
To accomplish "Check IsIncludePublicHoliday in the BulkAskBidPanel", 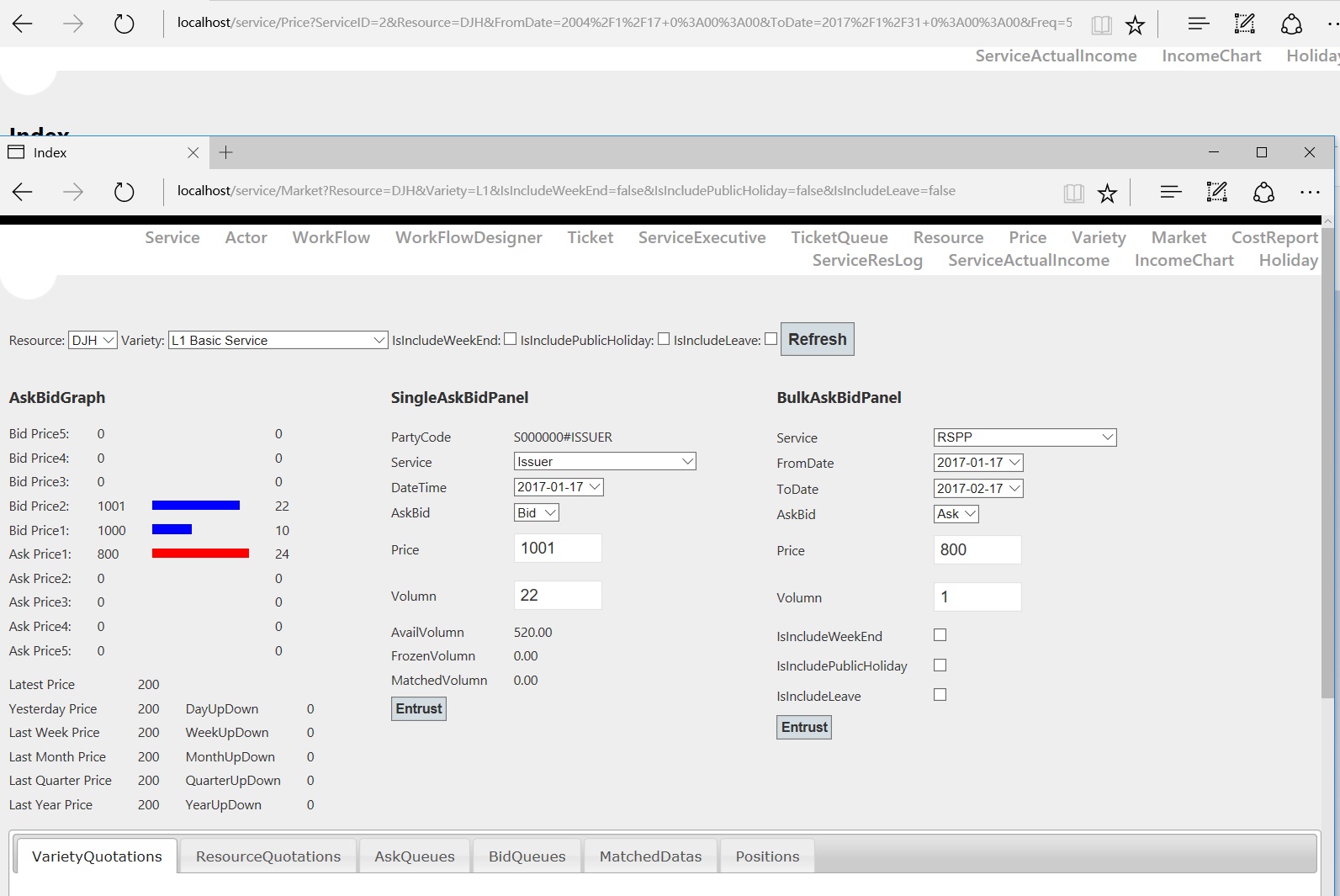I will [x=940, y=665].
